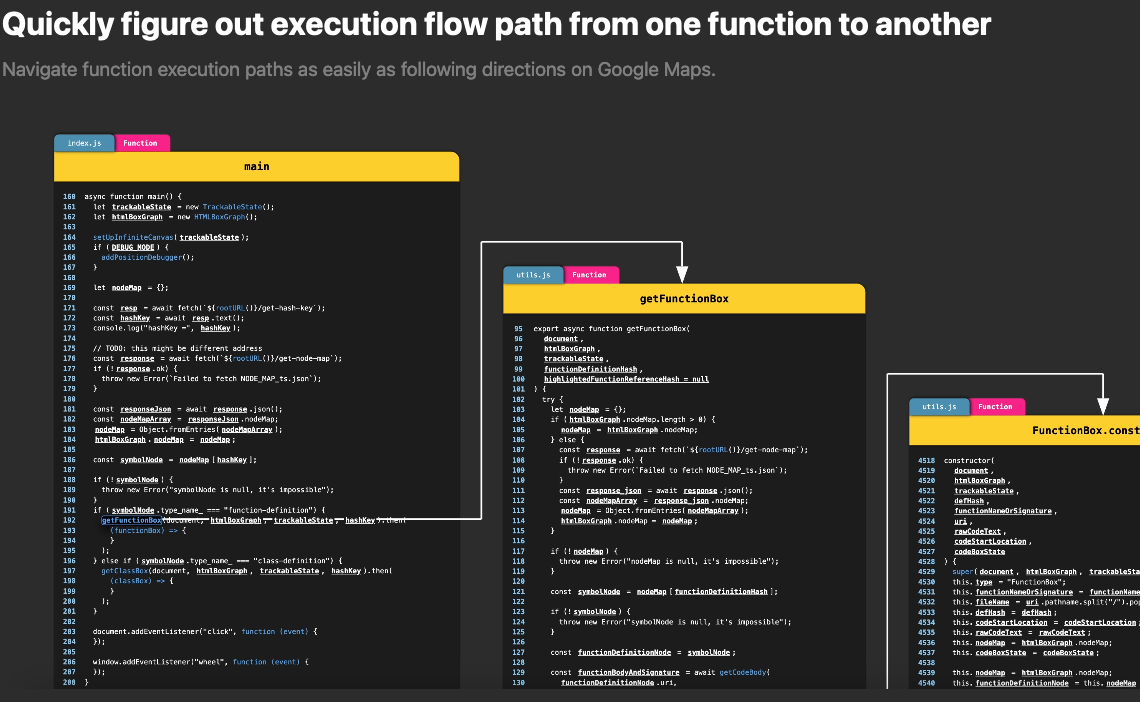Click the yellow getFunctionBox header bar

point(684,299)
